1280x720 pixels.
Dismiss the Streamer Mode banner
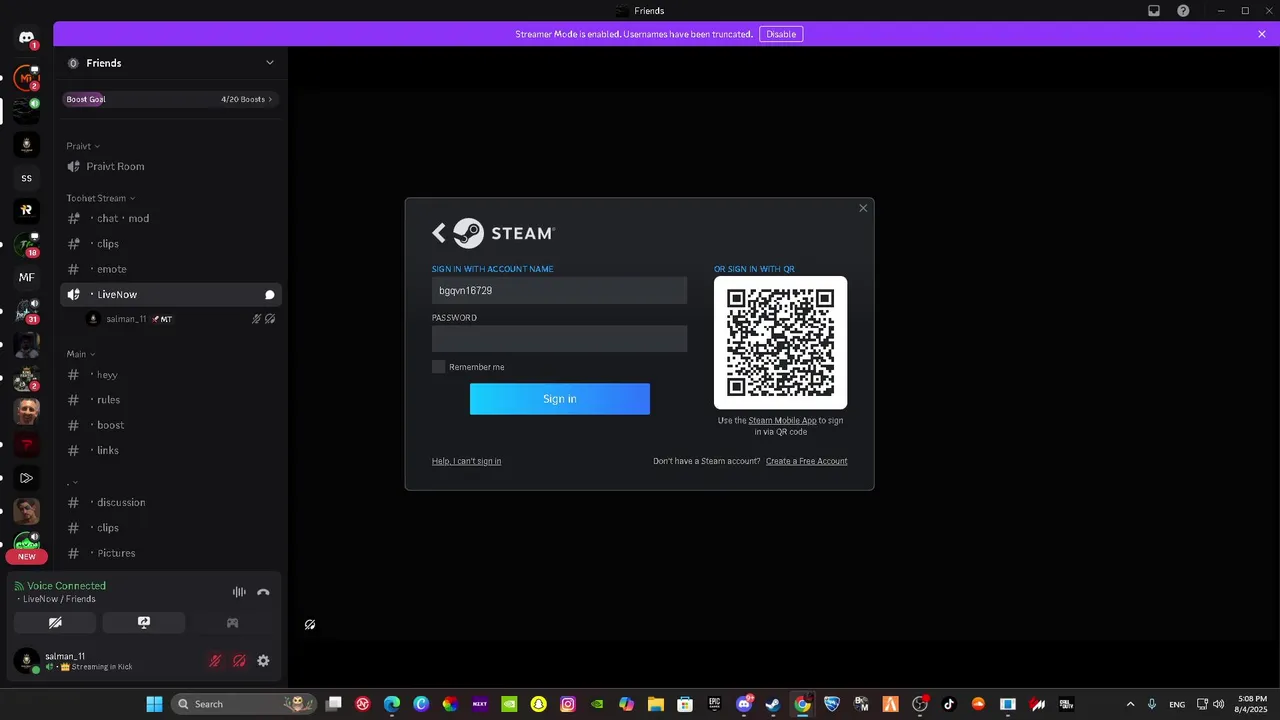1262,34
